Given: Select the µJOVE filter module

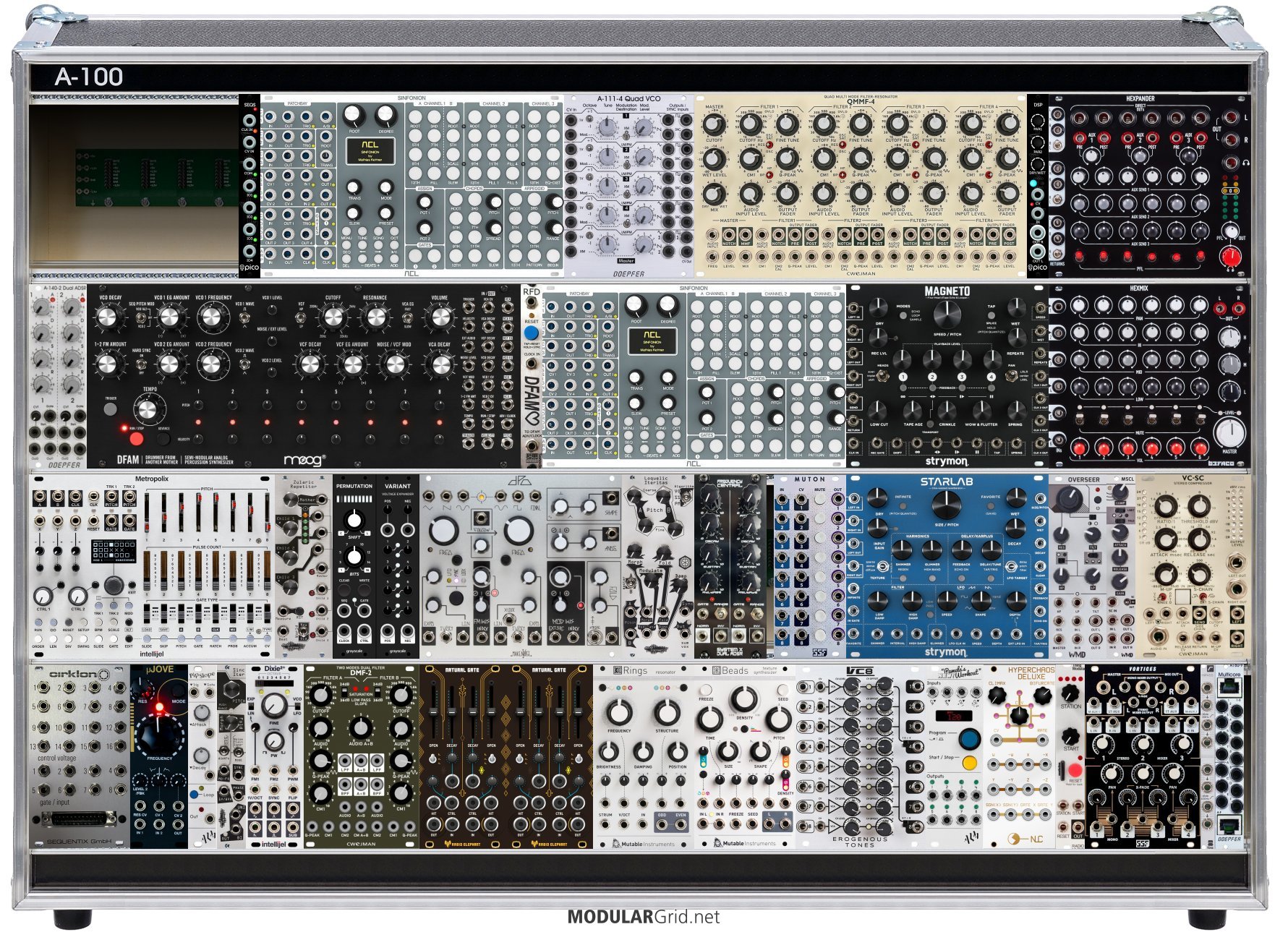Looking at the screenshot, I should click(x=159, y=757).
